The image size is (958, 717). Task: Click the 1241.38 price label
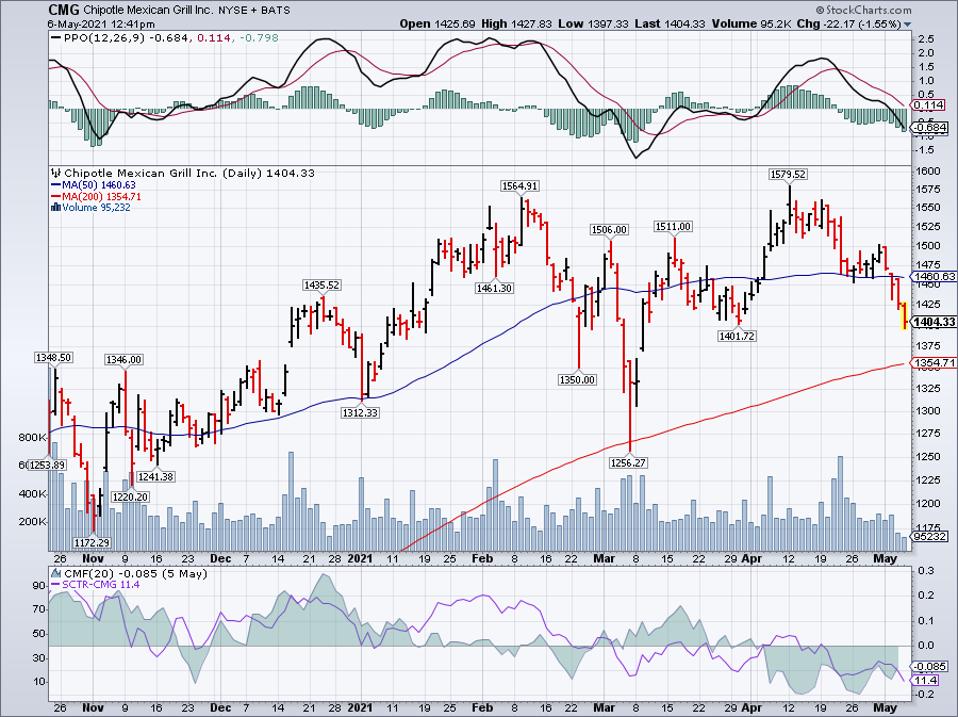pos(156,477)
